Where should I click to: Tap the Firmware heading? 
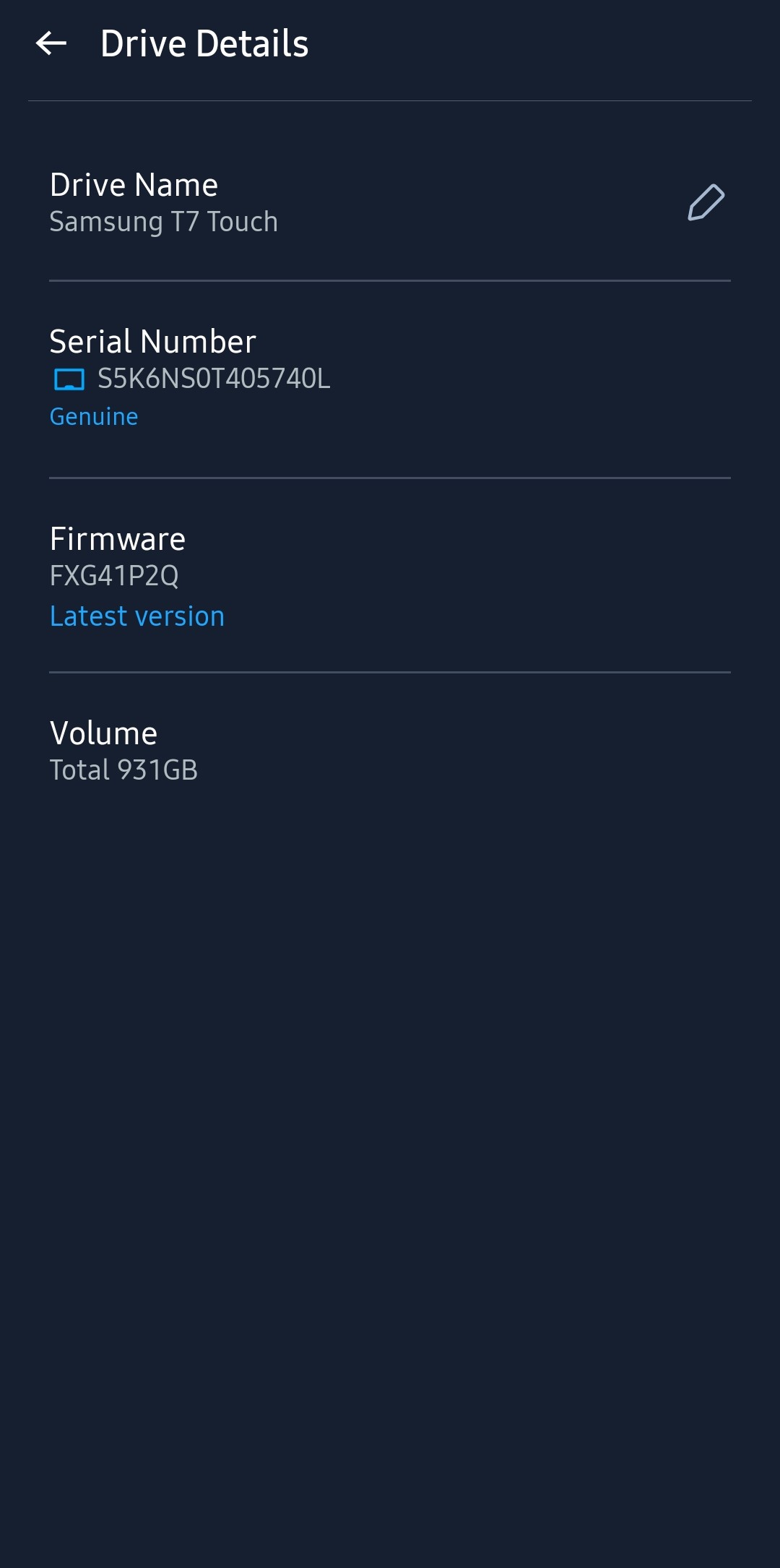118,539
